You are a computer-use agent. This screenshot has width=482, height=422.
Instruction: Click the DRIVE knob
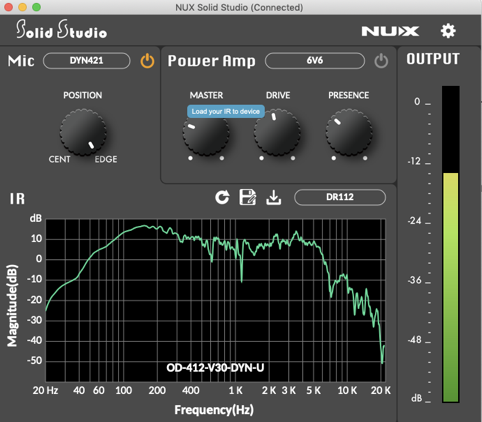(277, 132)
